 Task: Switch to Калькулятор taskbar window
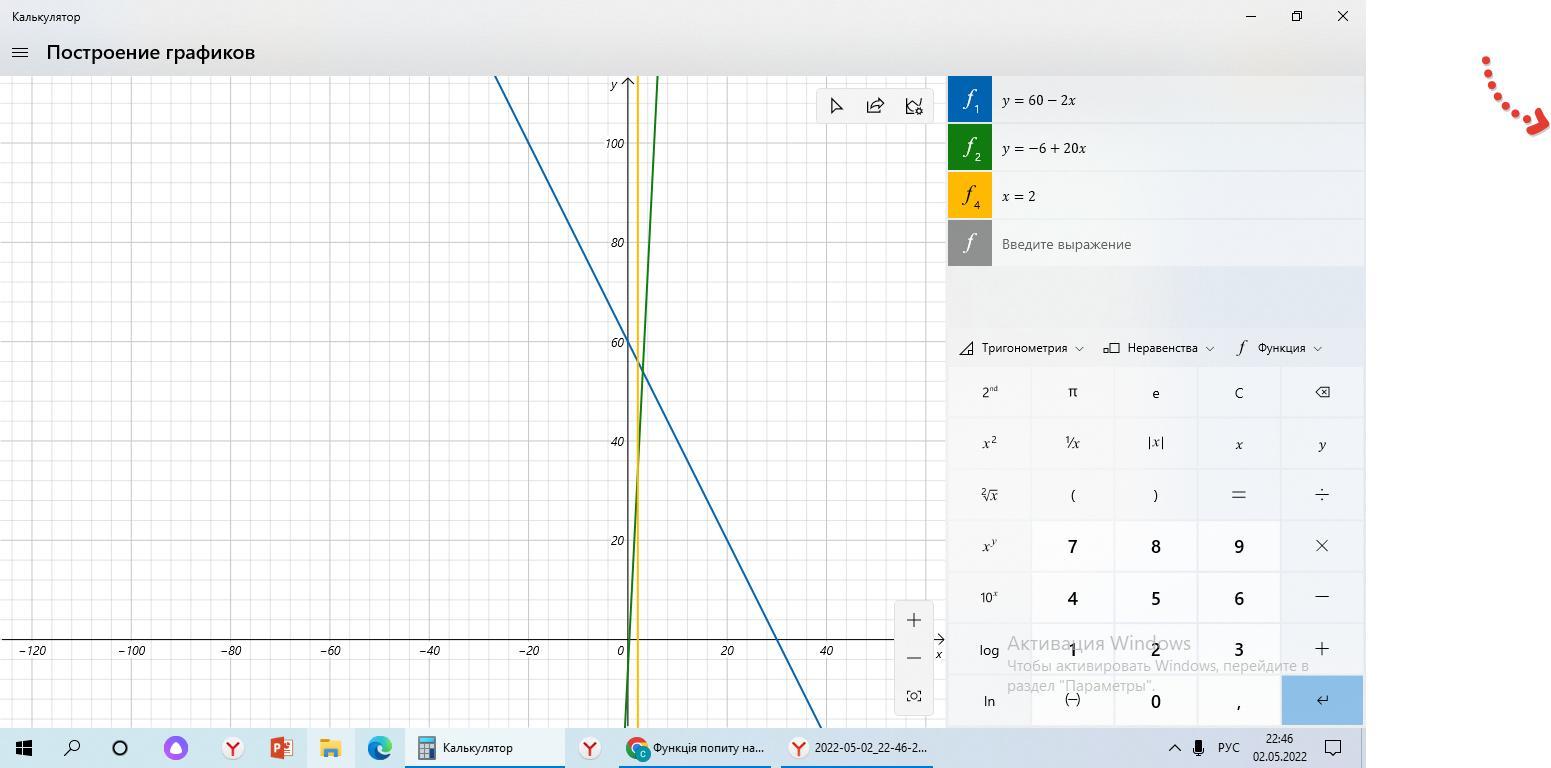click(485, 747)
